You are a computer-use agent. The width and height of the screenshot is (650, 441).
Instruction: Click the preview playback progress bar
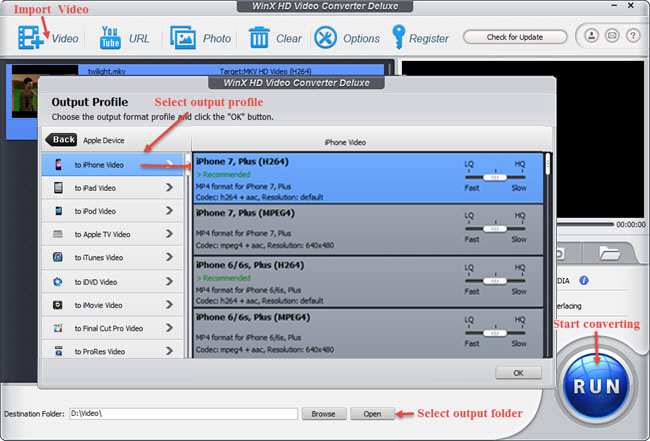click(585, 224)
